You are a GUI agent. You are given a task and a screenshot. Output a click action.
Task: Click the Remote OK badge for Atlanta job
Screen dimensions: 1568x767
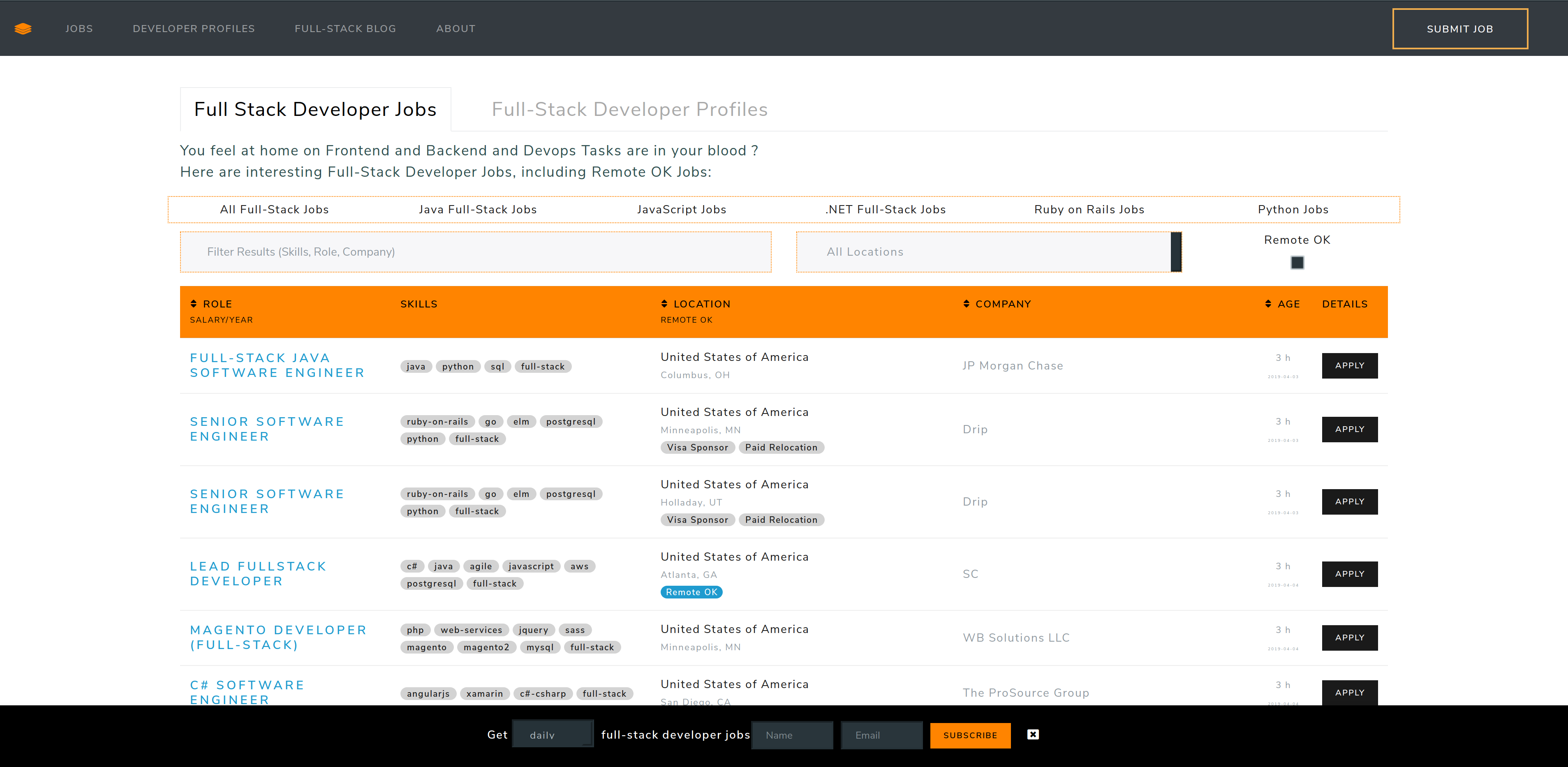(x=691, y=591)
